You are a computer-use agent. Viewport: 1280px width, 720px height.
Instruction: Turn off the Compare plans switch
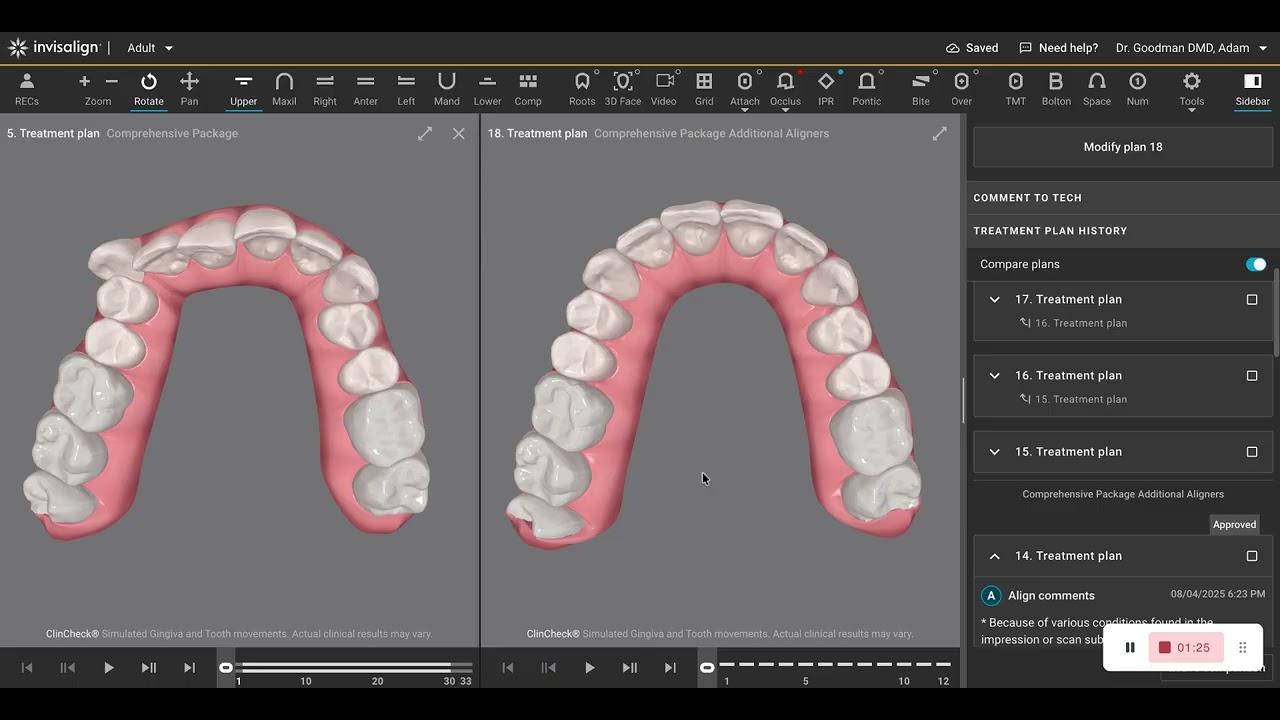point(1256,264)
